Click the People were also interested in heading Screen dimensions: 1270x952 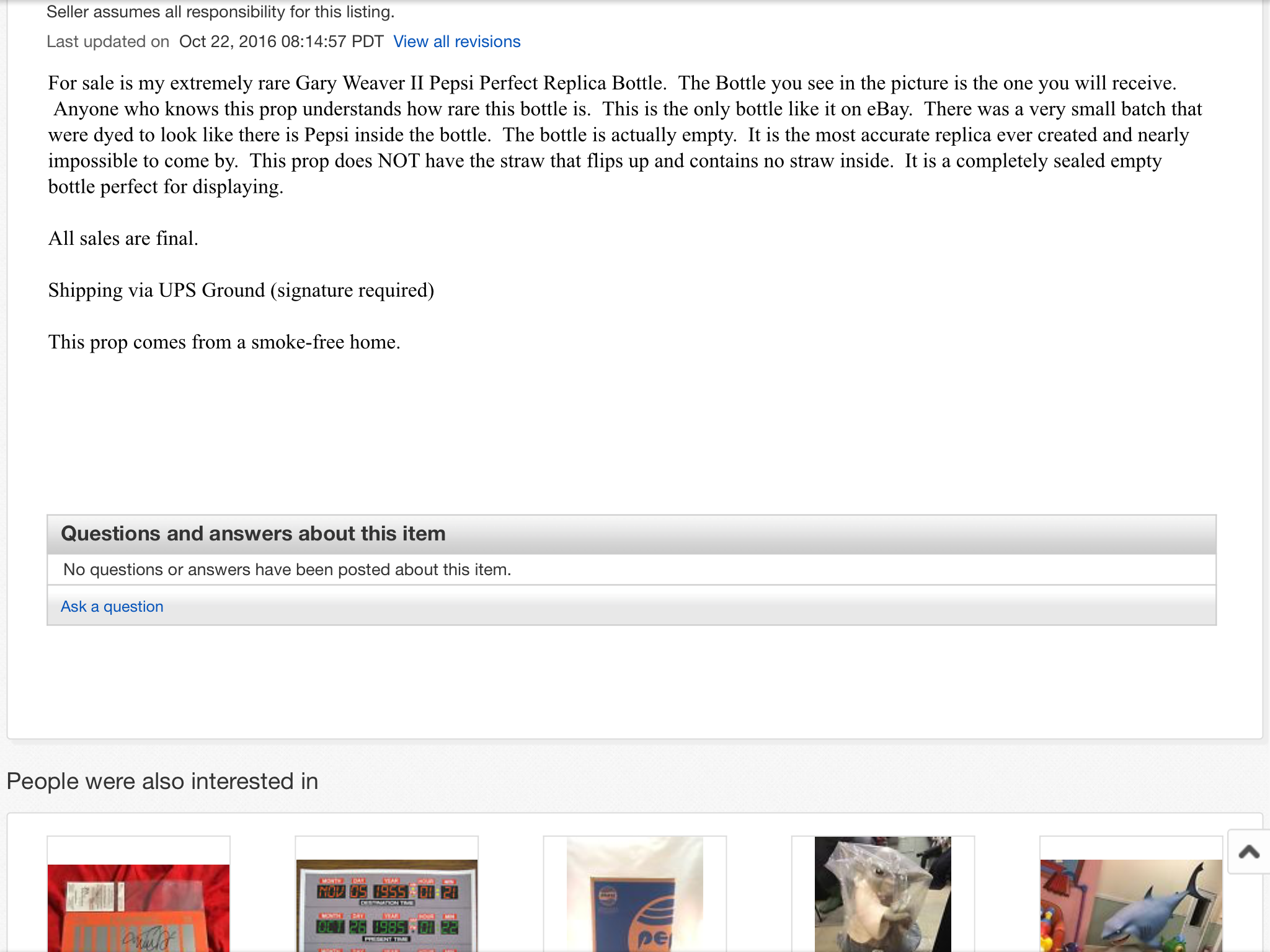point(162,781)
